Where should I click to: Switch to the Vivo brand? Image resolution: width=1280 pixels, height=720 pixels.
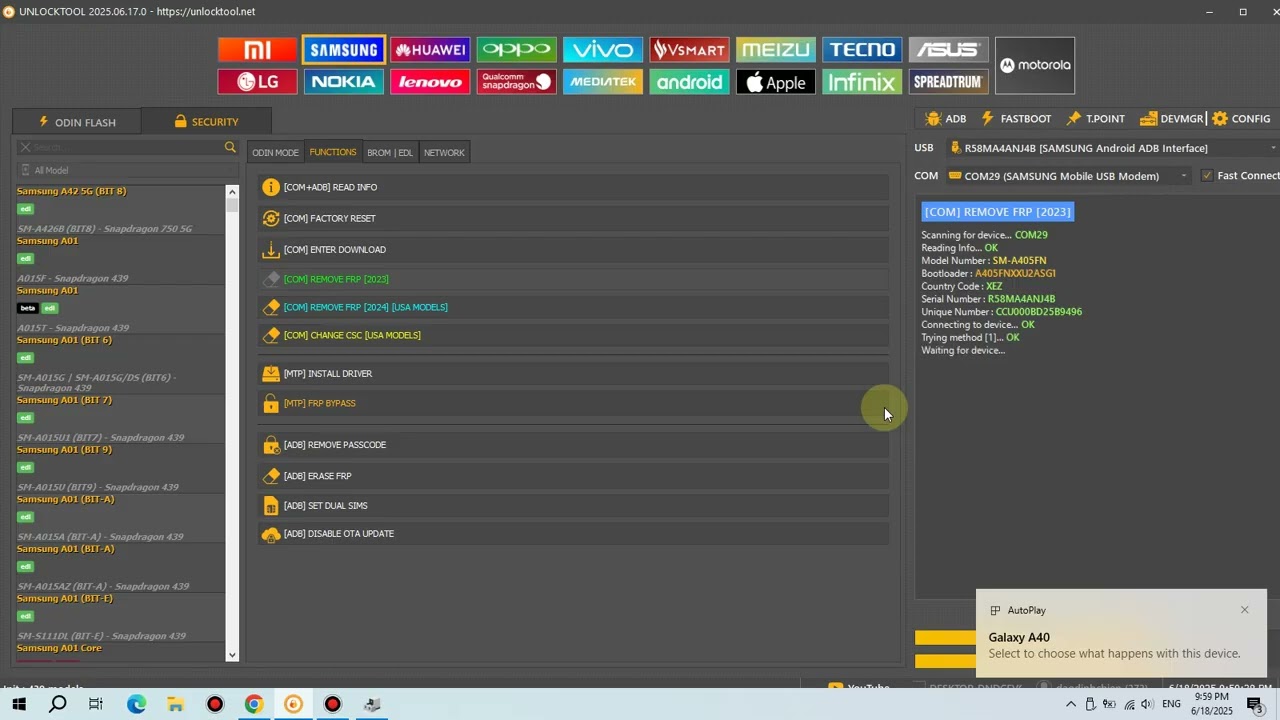pos(603,50)
